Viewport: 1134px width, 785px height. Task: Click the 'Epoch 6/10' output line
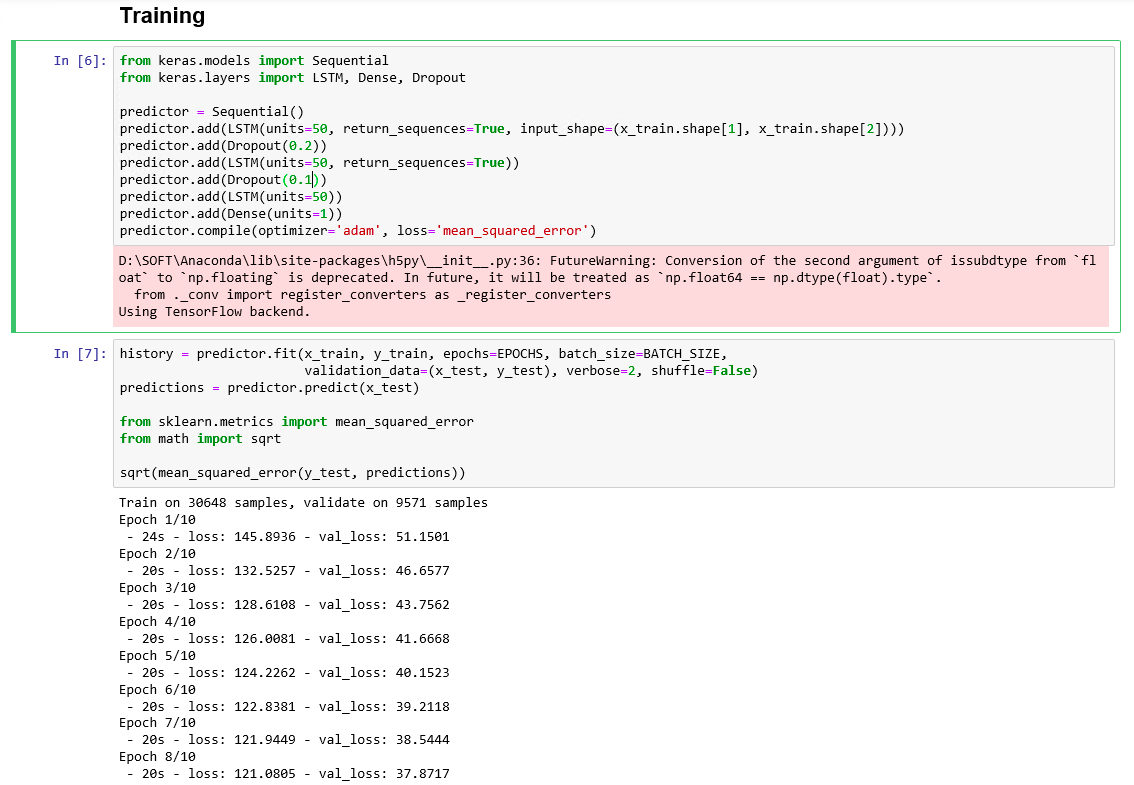click(157, 689)
